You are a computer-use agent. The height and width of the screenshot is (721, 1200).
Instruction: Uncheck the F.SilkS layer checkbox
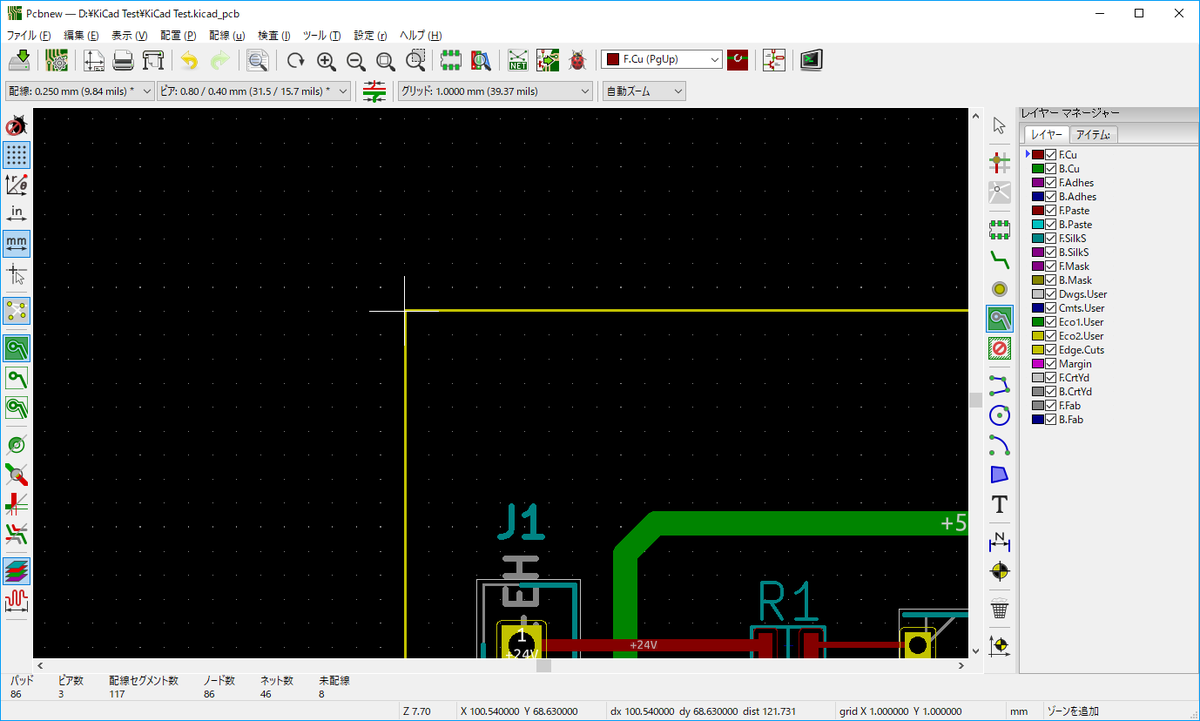(1051, 239)
